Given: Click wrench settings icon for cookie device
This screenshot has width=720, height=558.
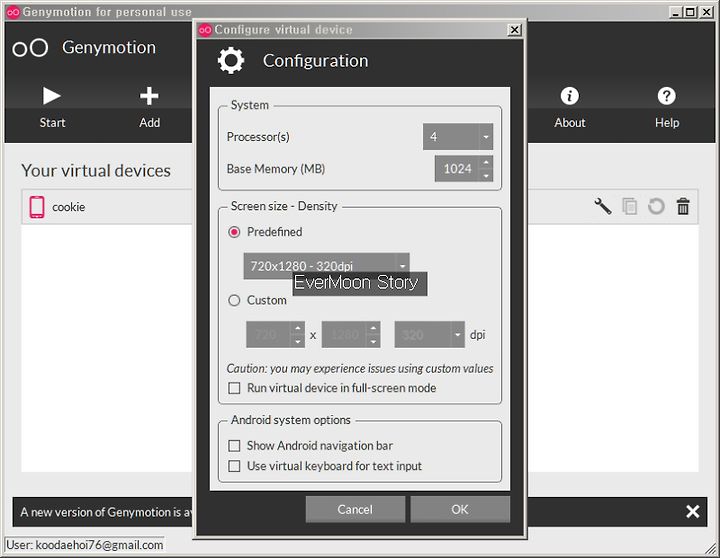Looking at the screenshot, I should [603, 206].
